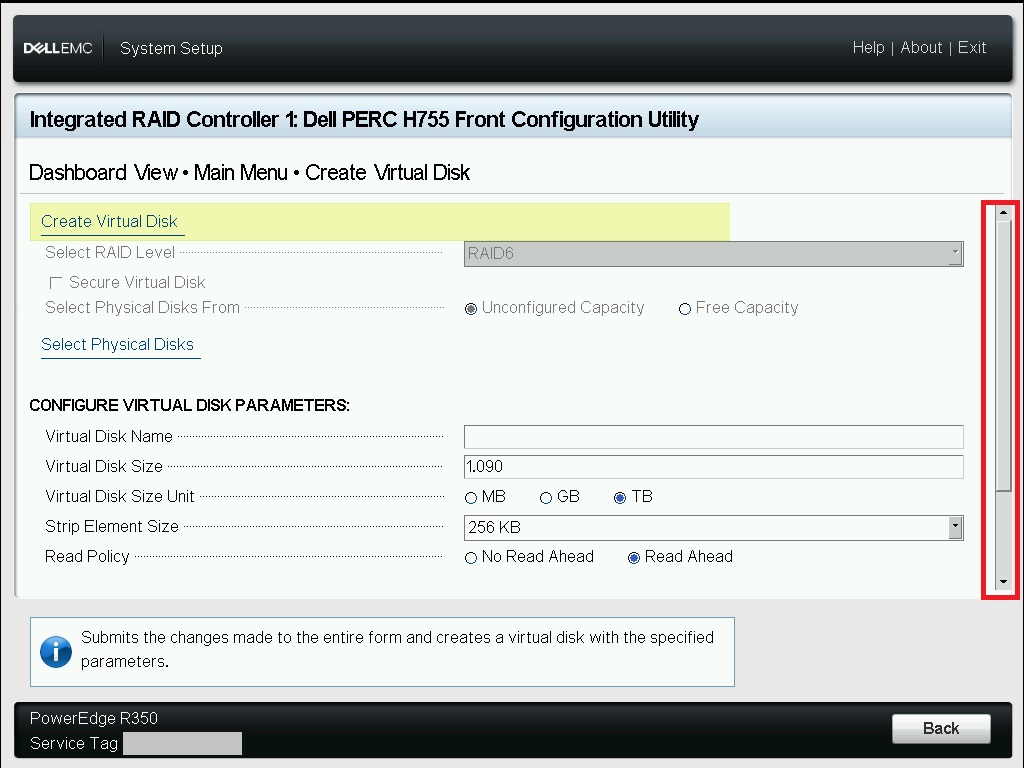Click the Virtual Disk Name input field
Screen dimensions: 1024x768
(x=713, y=436)
